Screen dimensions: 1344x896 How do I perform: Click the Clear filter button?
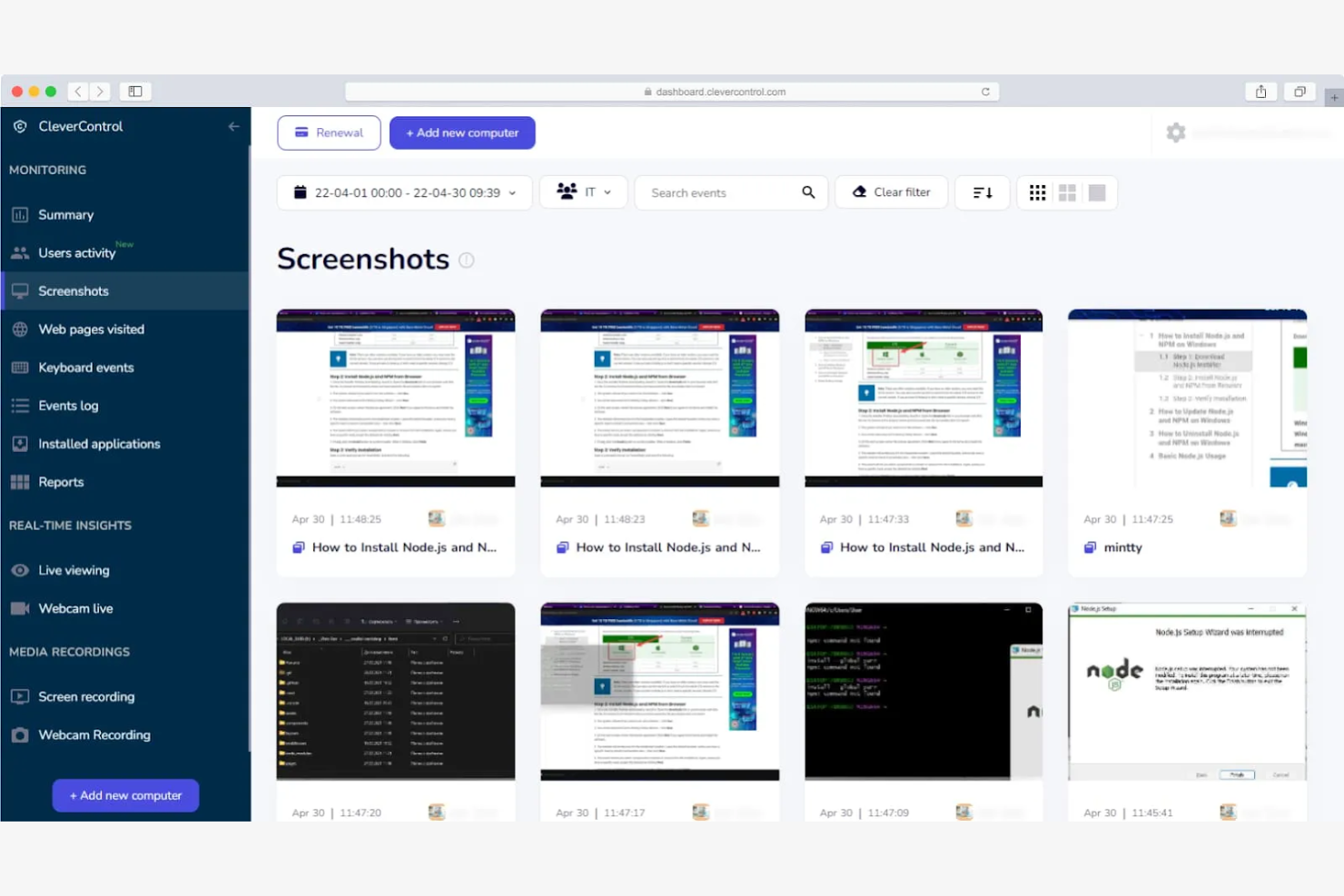click(891, 192)
